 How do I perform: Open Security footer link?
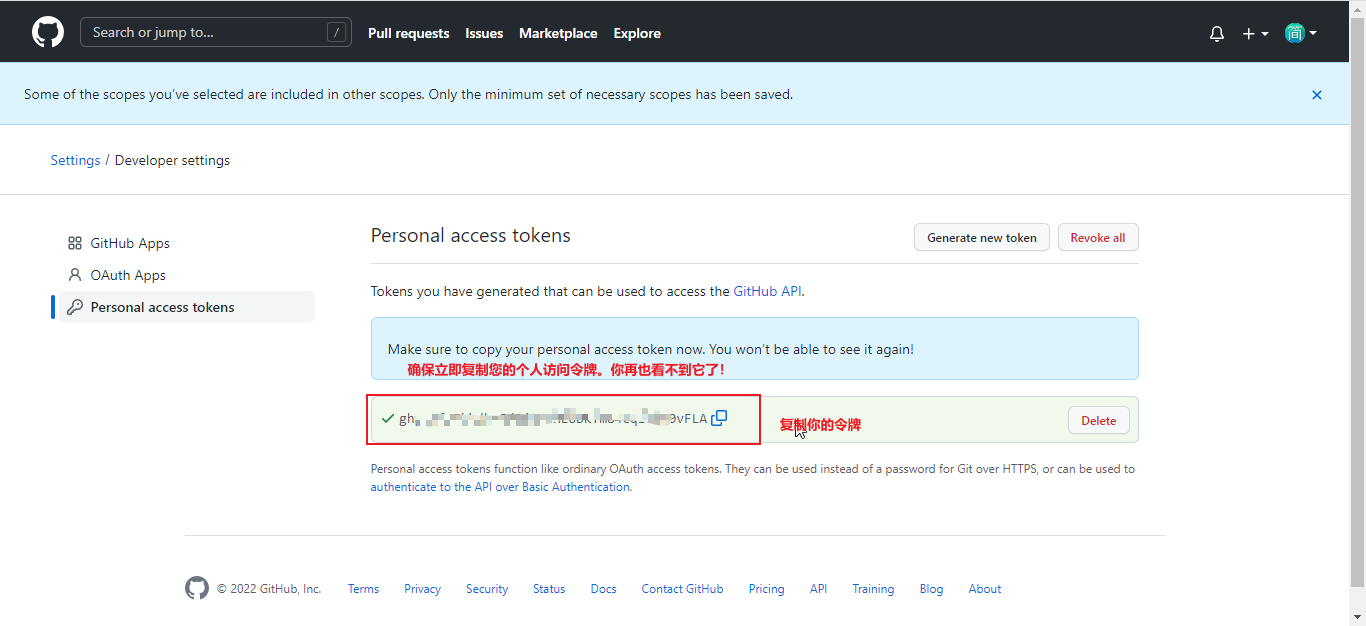tap(487, 589)
